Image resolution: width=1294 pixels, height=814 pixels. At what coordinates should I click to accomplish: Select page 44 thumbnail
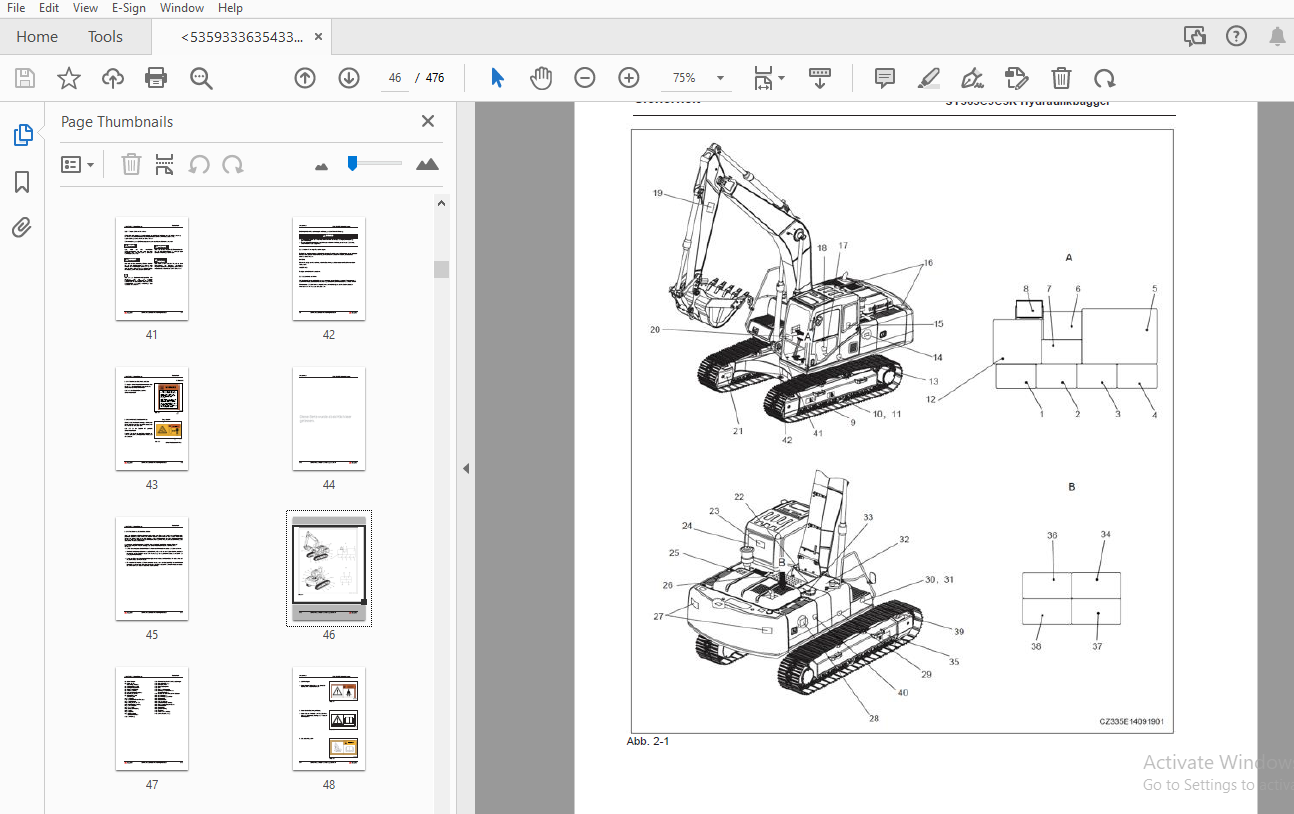329,419
